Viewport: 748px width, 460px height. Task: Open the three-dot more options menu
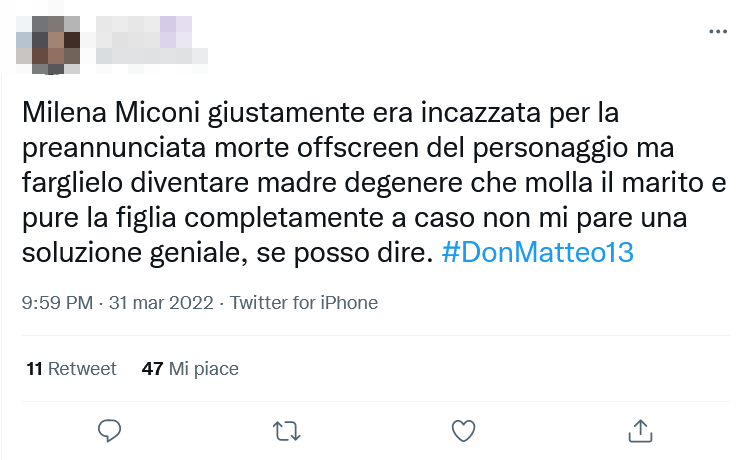(x=718, y=32)
